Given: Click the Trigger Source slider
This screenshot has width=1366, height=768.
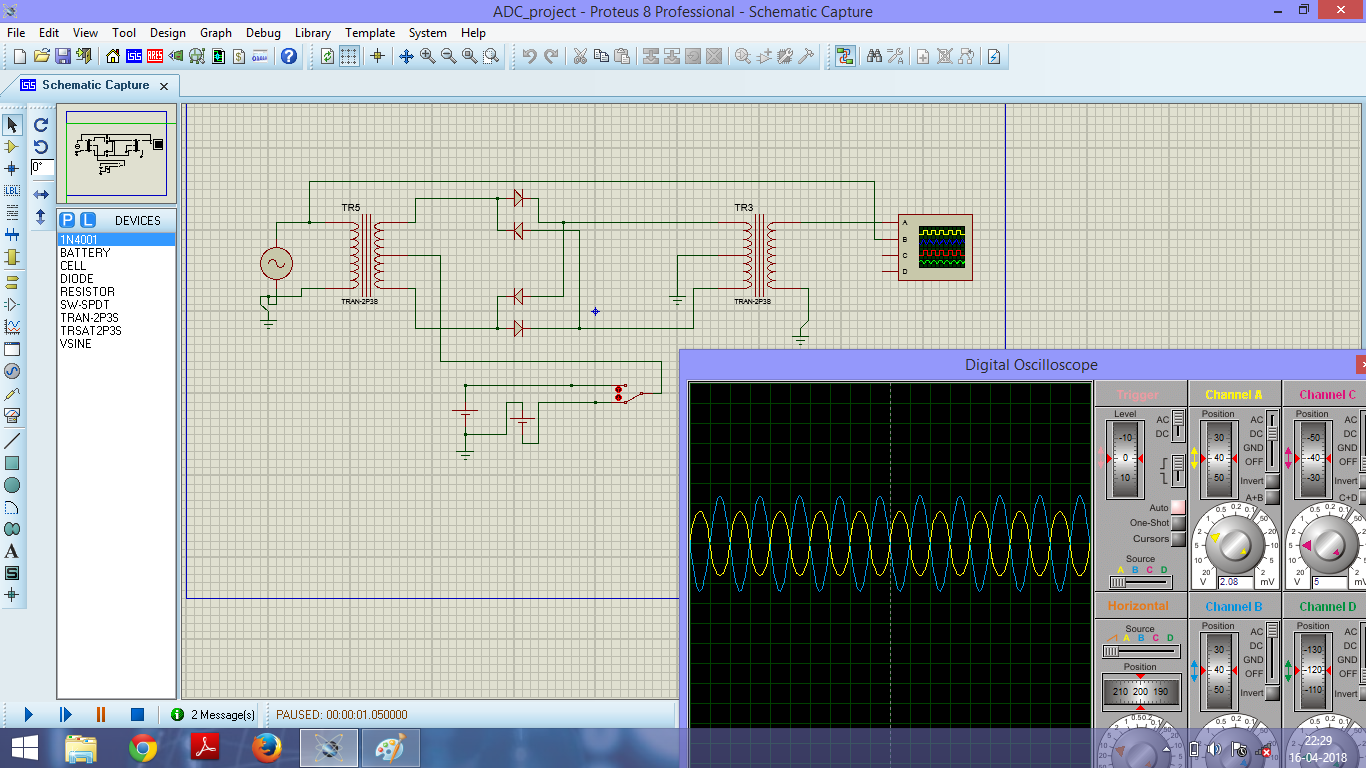Looking at the screenshot, I should pos(1140,582).
